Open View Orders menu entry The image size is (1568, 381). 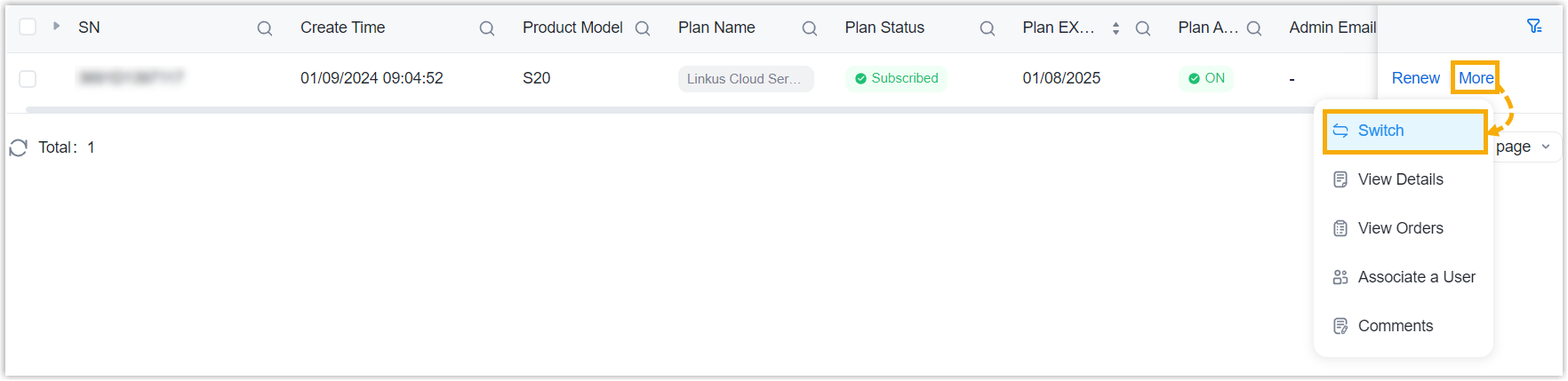point(1400,228)
